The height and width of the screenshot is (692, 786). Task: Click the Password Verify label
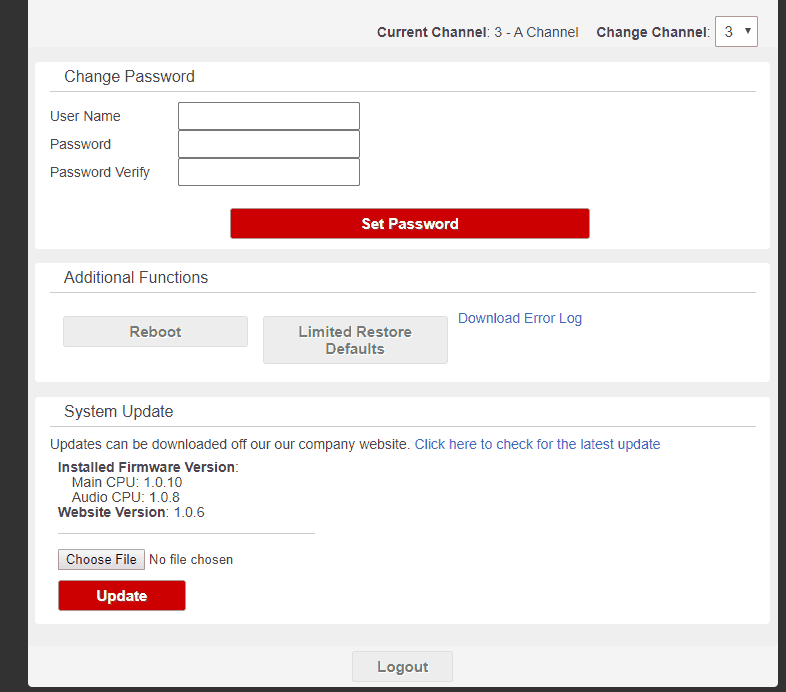tap(100, 172)
